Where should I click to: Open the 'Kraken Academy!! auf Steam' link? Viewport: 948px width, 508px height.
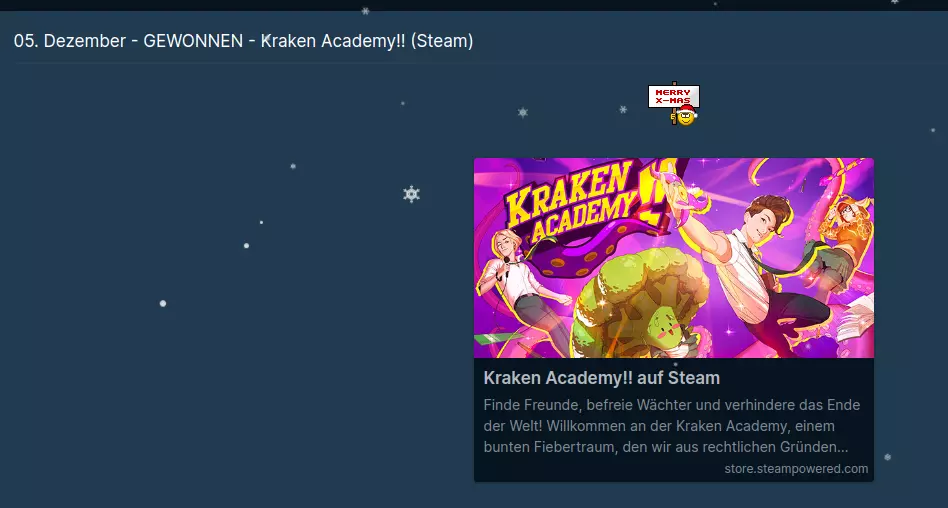coord(602,378)
